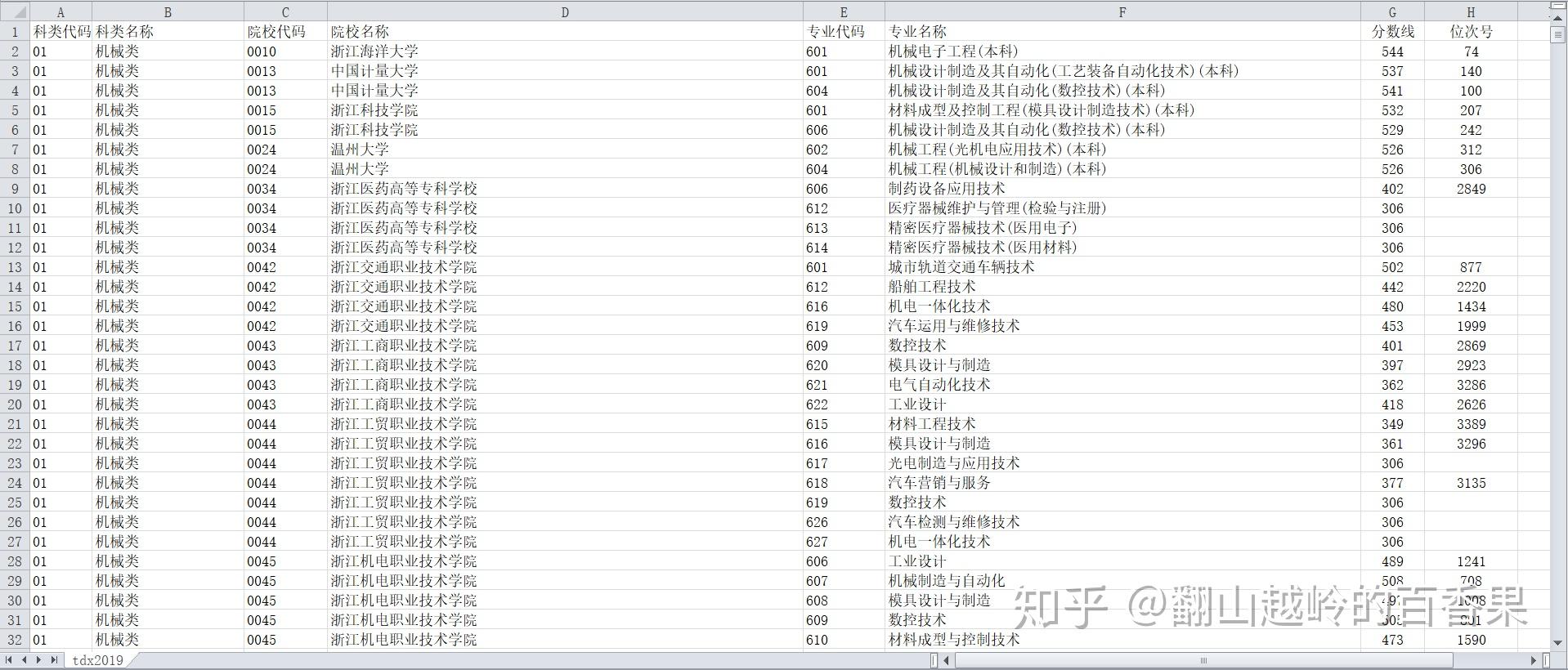Screen dimensions: 1568x670
Task: Click the 专业代码 header cell
Action: tap(844, 31)
